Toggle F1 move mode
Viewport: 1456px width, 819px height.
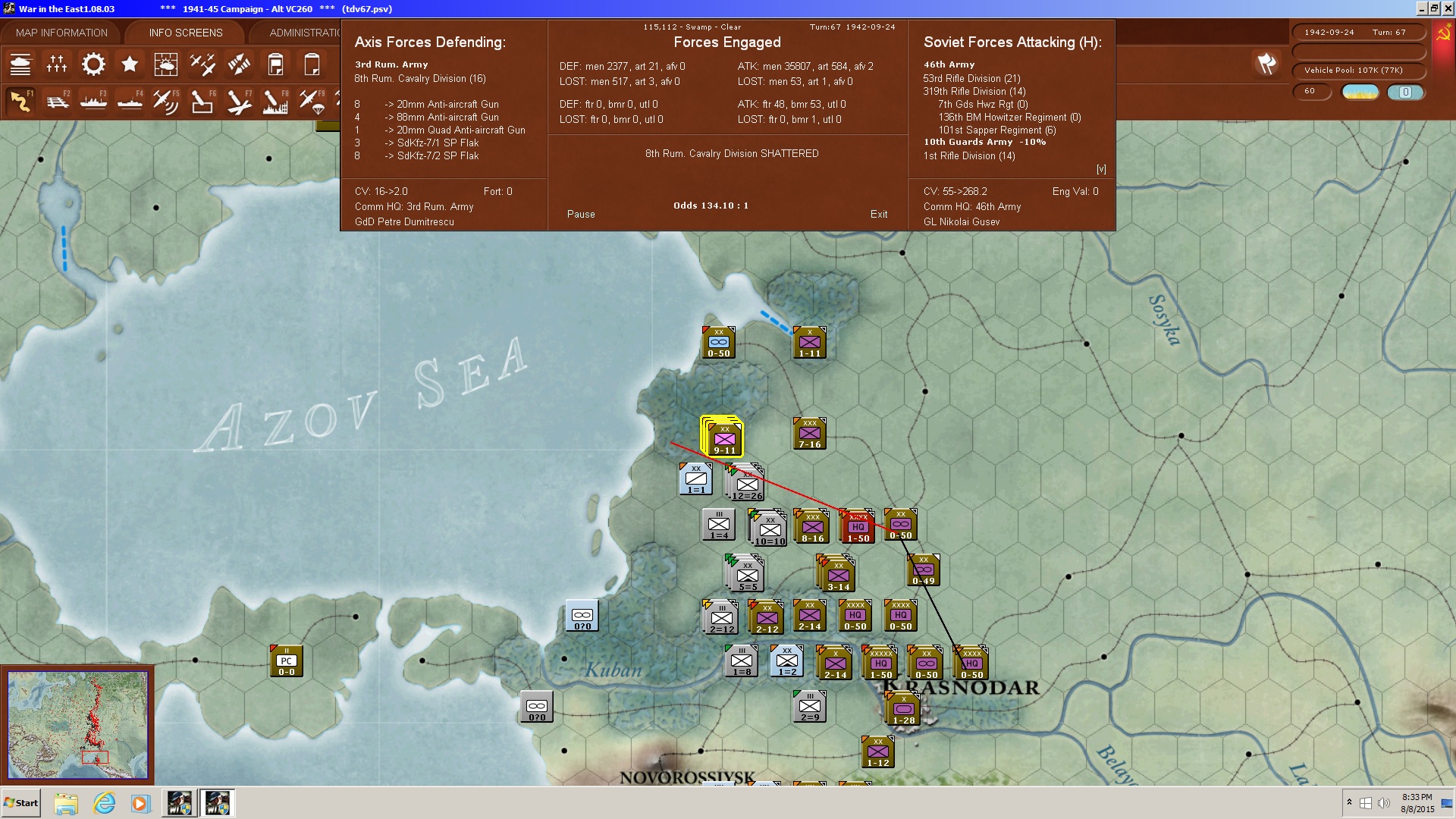tap(20, 102)
